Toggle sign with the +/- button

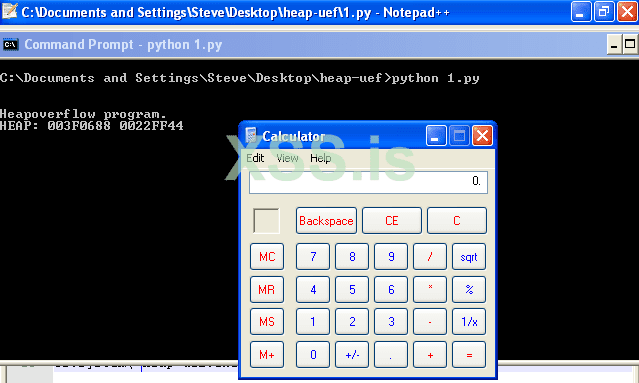pyautogui.click(x=352, y=354)
